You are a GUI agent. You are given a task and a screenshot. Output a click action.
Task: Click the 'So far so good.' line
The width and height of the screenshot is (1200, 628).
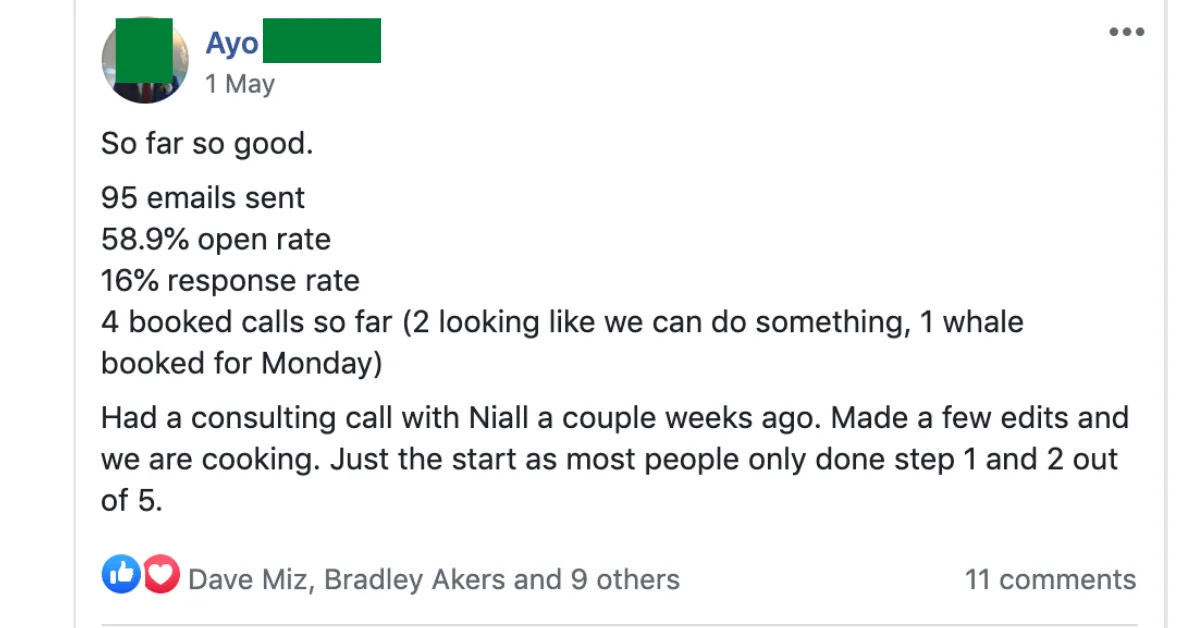tap(207, 144)
